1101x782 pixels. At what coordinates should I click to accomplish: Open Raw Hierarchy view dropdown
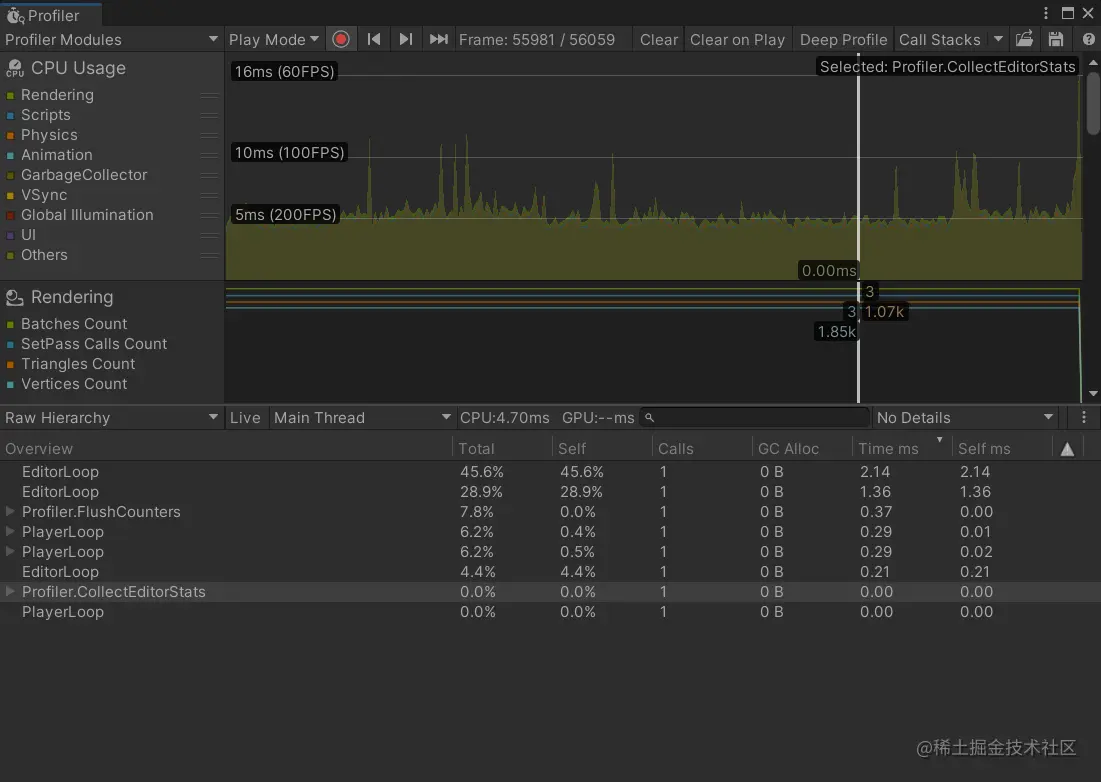tap(112, 418)
